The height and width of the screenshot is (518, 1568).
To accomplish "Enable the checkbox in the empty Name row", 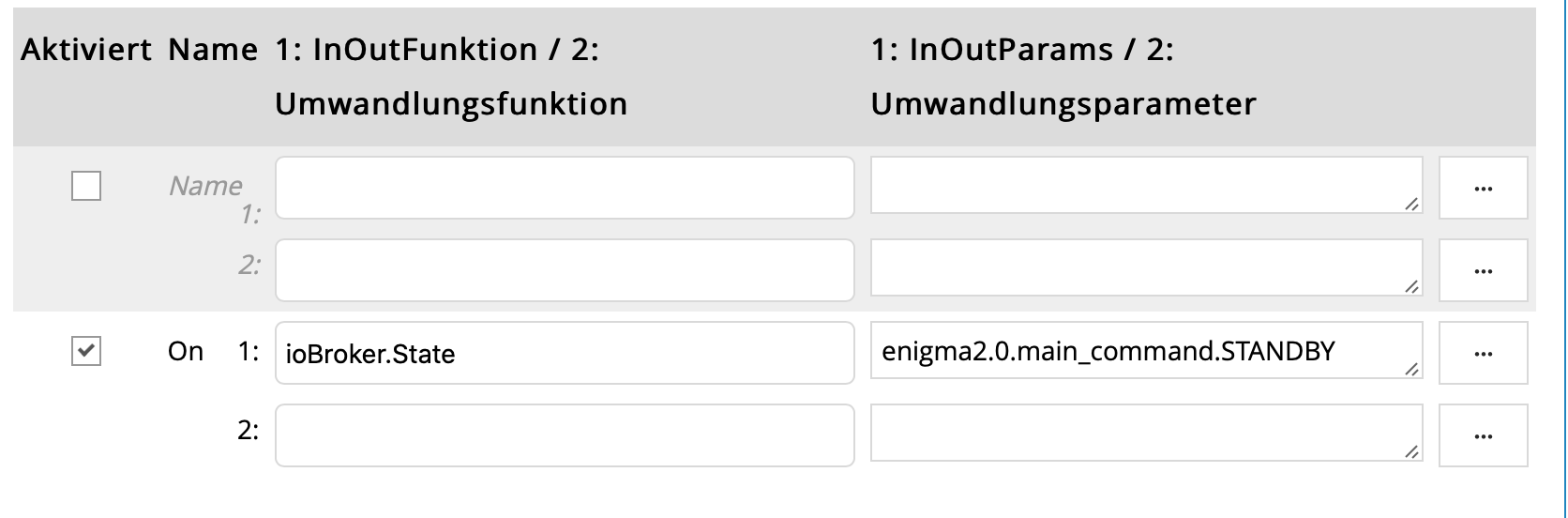I will pyautogui.click(x=86, y=186).
